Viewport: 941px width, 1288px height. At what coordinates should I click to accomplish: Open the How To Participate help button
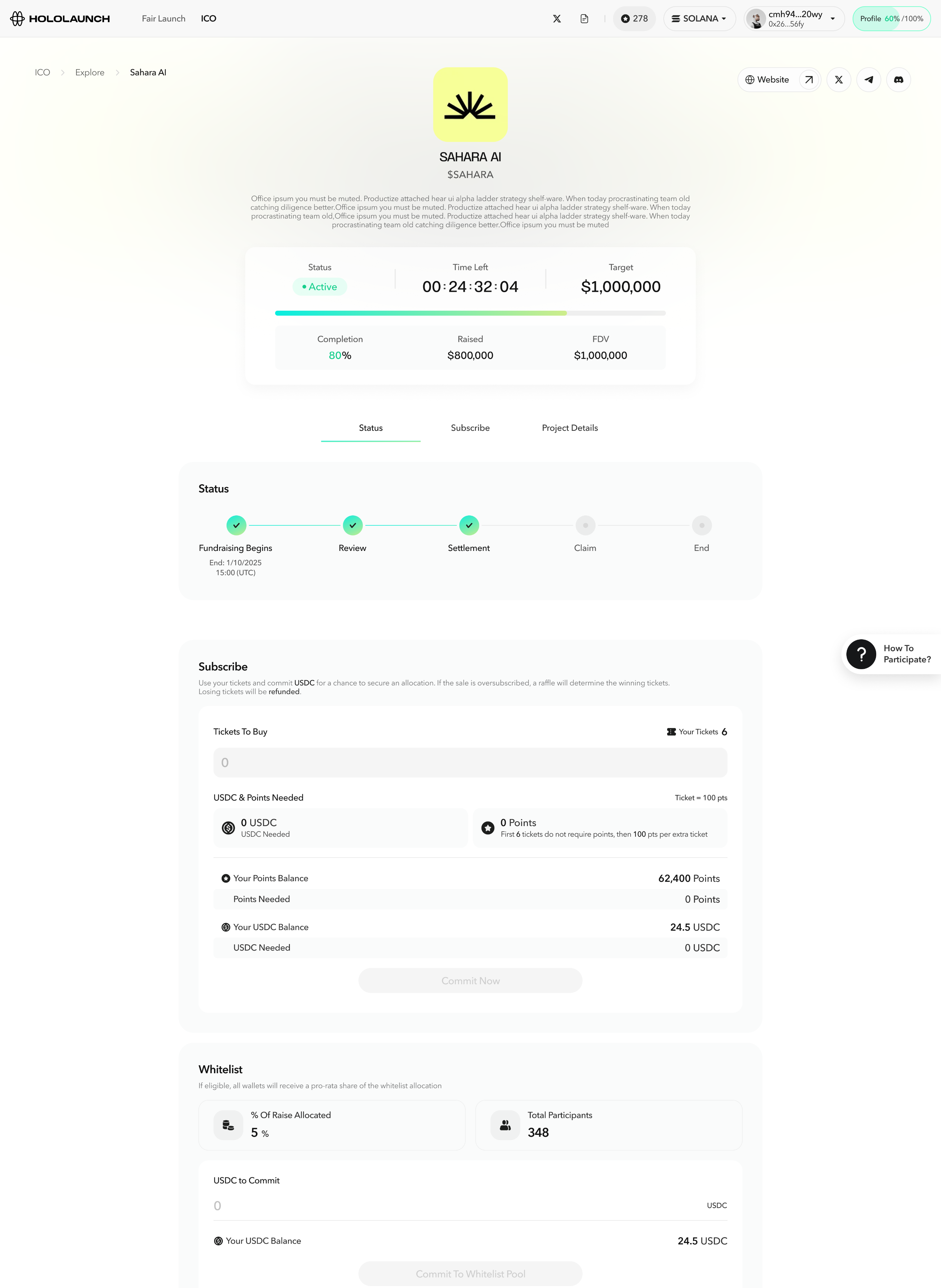(x=891, y=654)
